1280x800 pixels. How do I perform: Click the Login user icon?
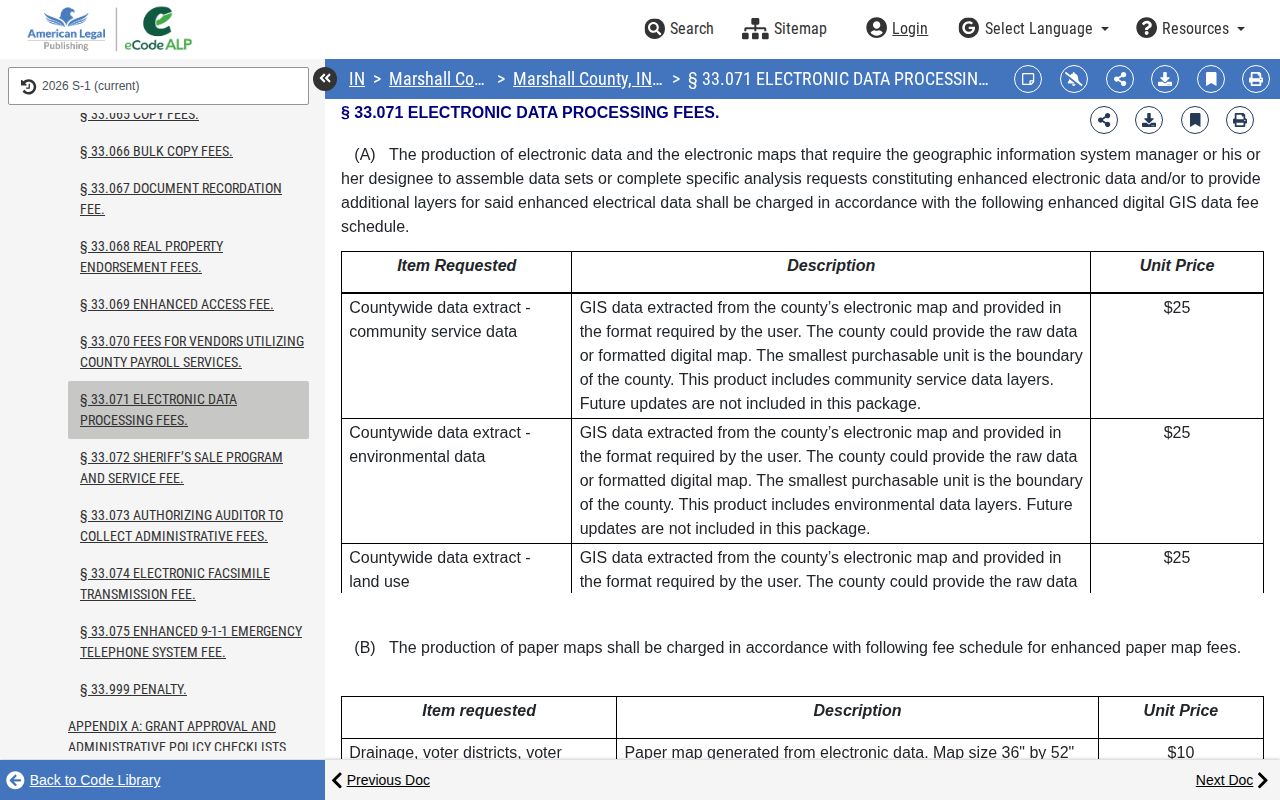[x=877, y=28]
